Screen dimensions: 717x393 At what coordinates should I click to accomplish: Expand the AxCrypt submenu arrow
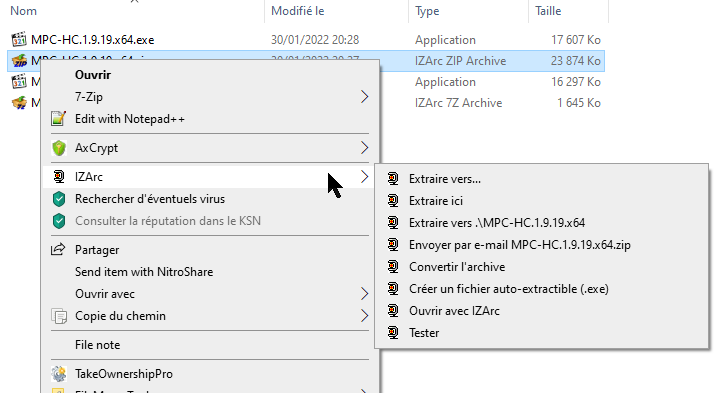pos(364,148)
